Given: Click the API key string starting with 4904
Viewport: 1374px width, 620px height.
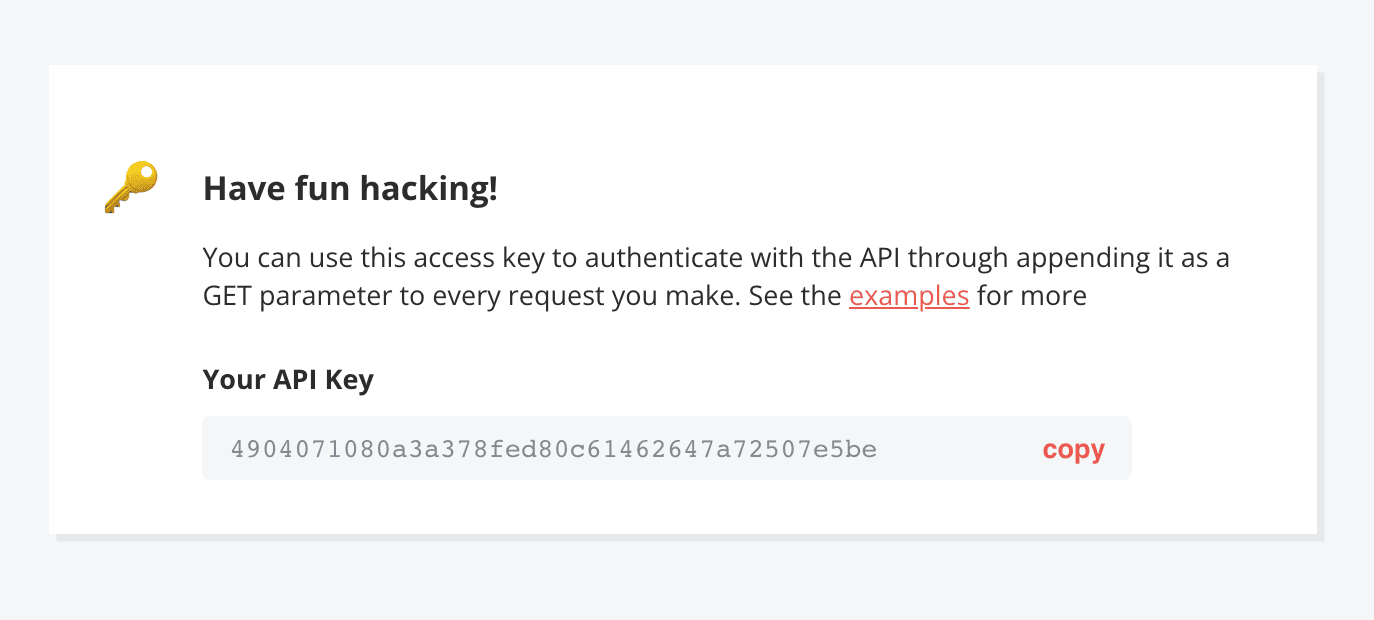Looking at the screenshot, I should [553, 449].
